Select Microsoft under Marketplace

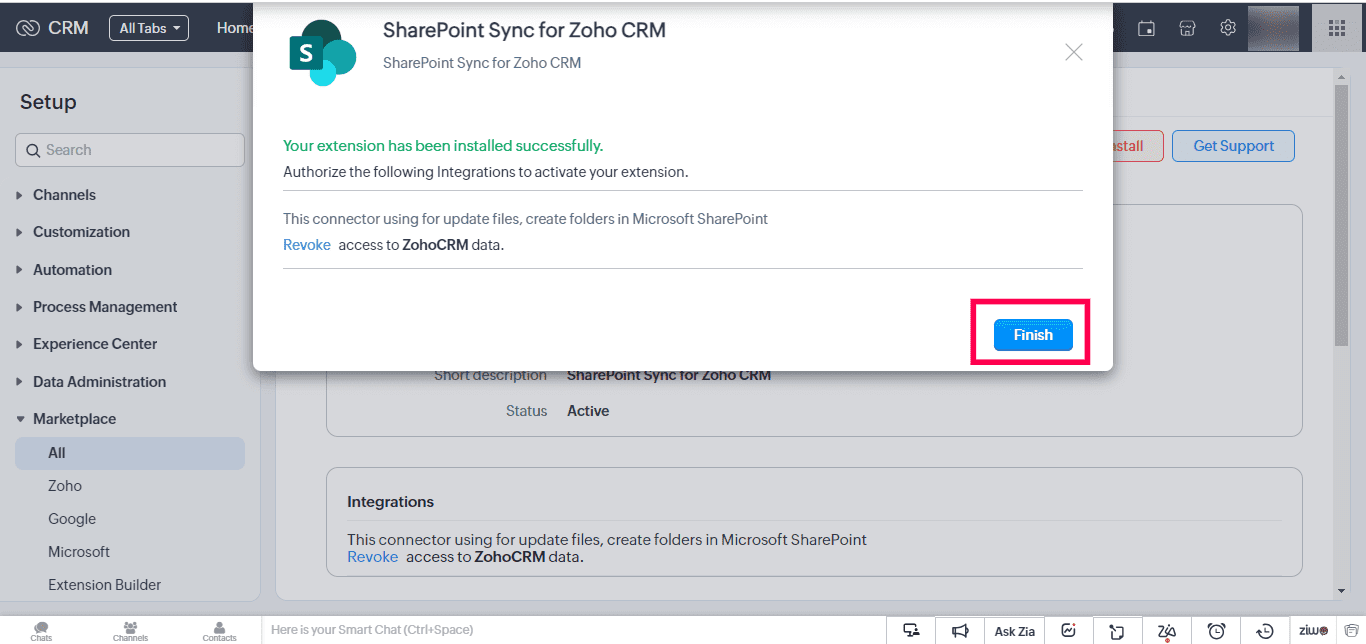click(79, 552)
